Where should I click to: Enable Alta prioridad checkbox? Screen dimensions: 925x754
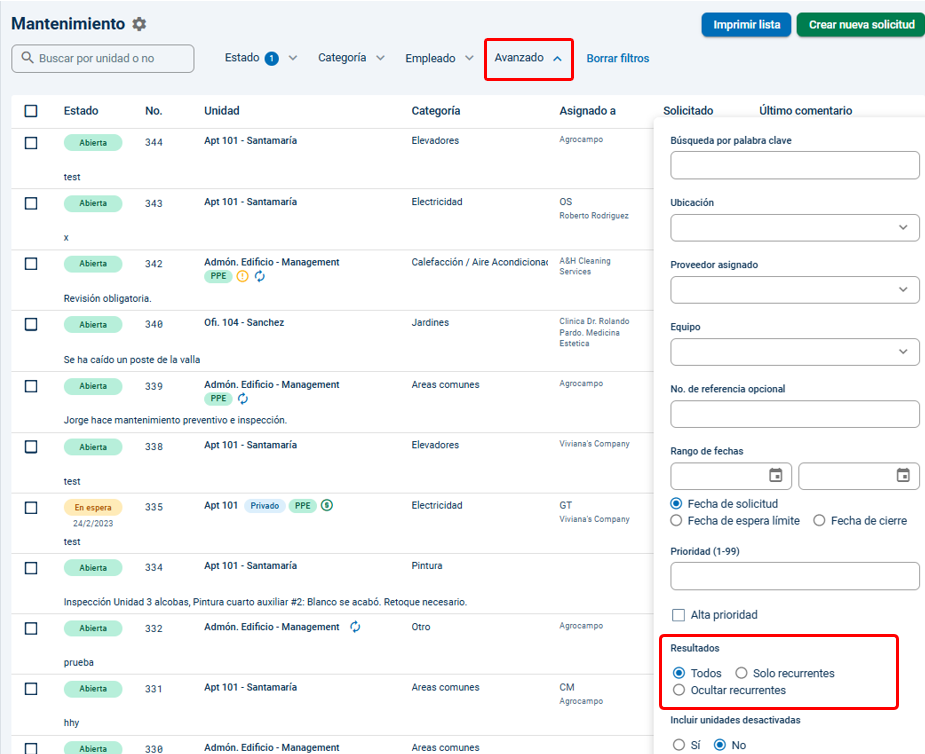point(678,615)
